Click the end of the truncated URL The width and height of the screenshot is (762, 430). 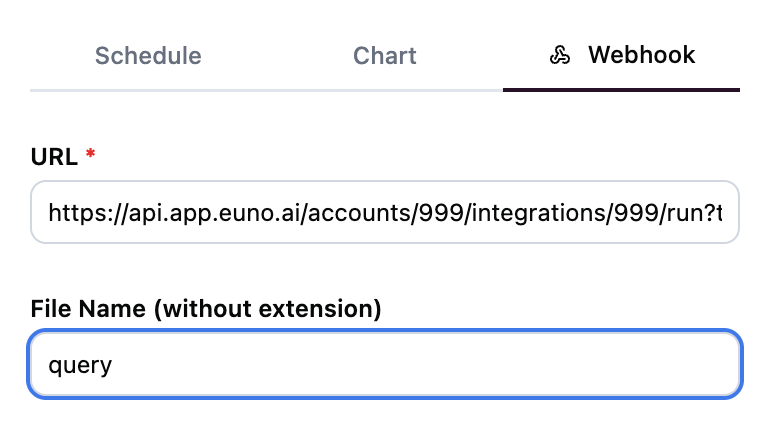(716, 212)
